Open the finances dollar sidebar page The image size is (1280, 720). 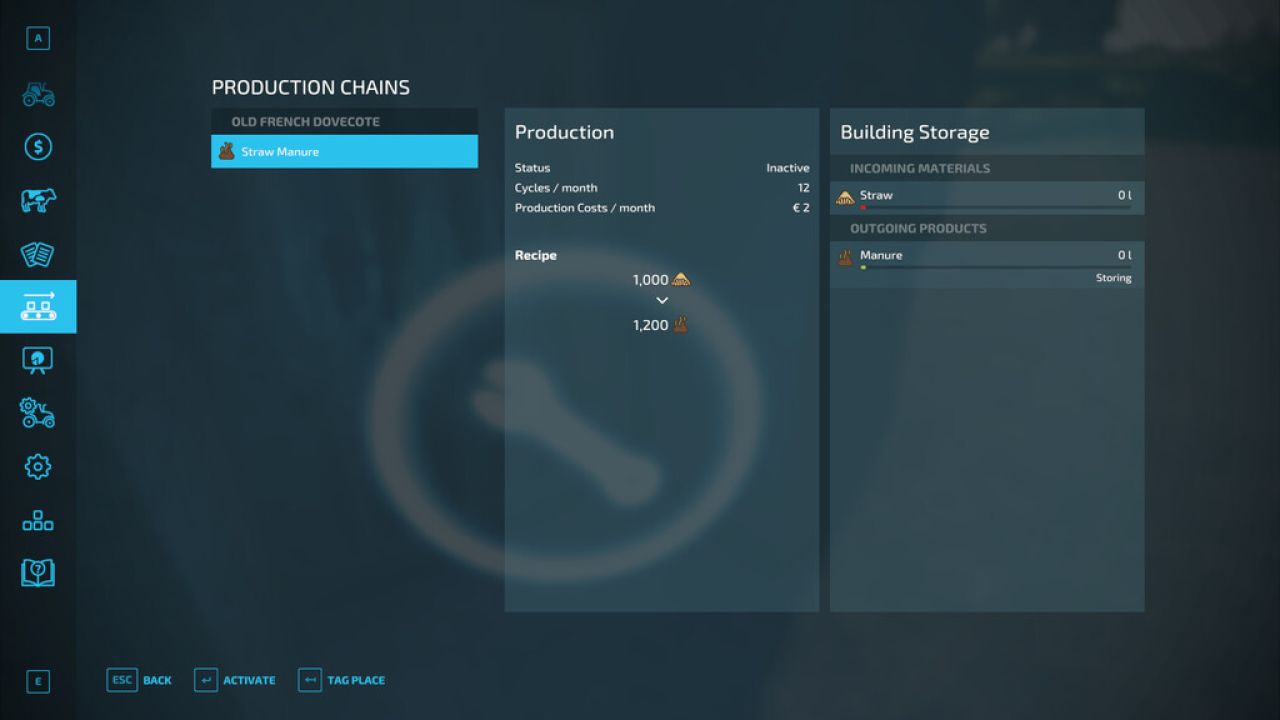pos(38,148)
